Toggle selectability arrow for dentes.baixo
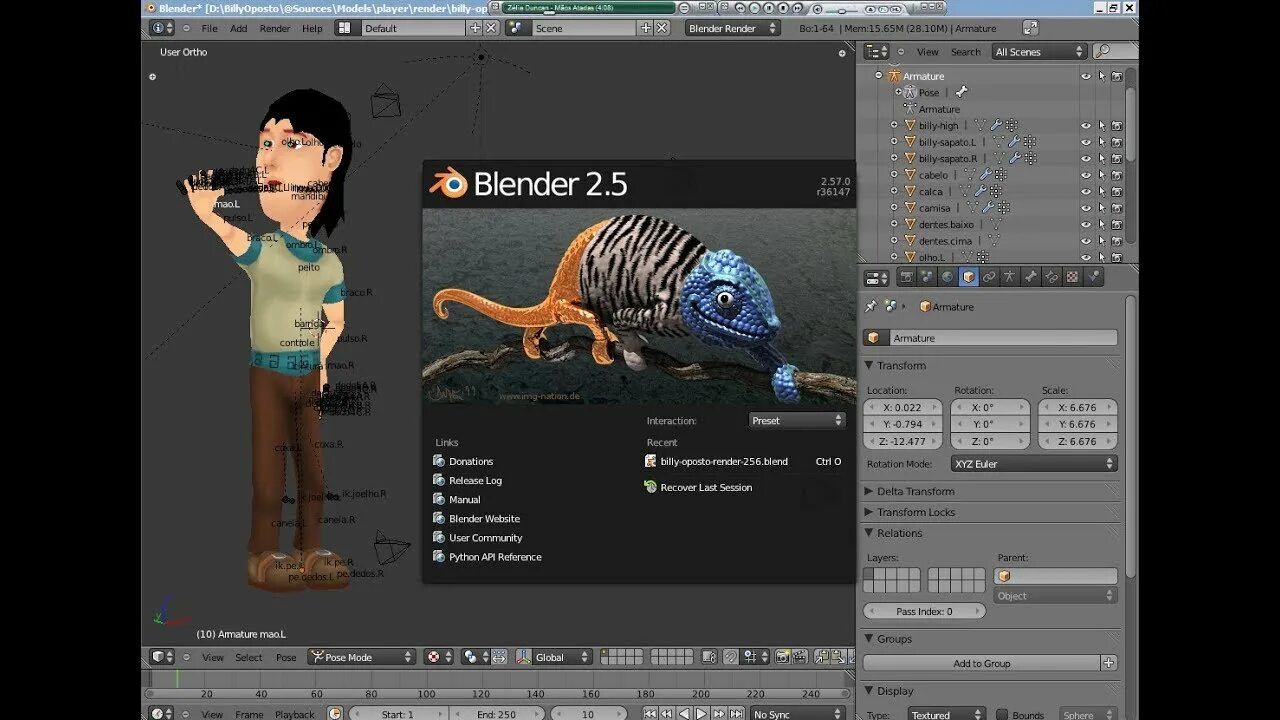Viewport: 1280px width, 720px height. pyautogui.click(x=1101, y=224)
